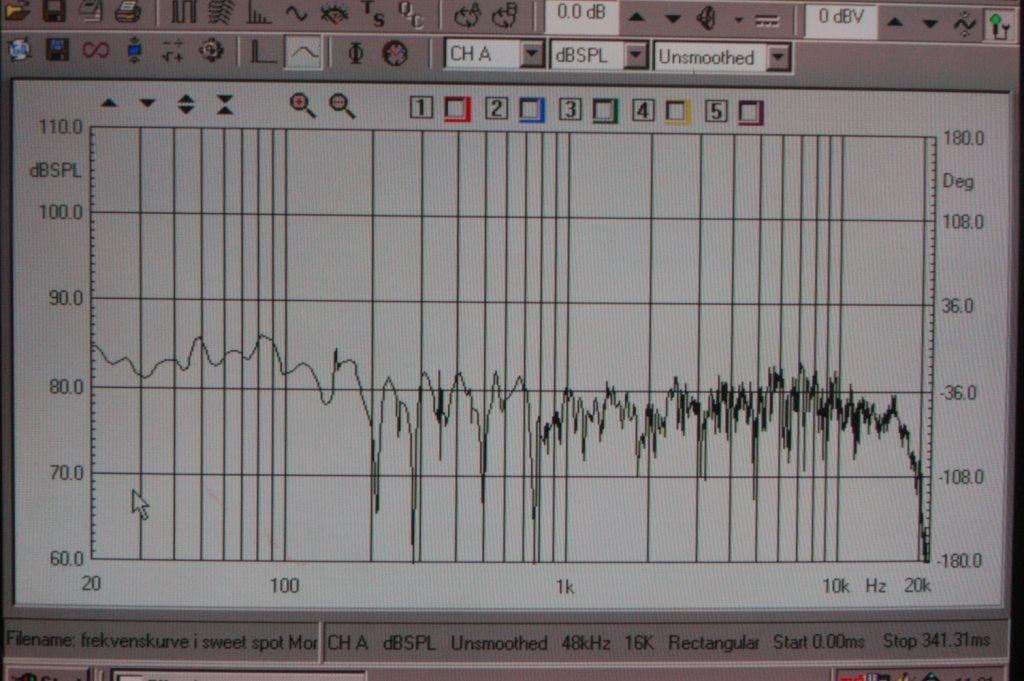Screen dimensions: 1024x681
Task: Open the FFT spectrum analyzer tool
Action: 259,13
